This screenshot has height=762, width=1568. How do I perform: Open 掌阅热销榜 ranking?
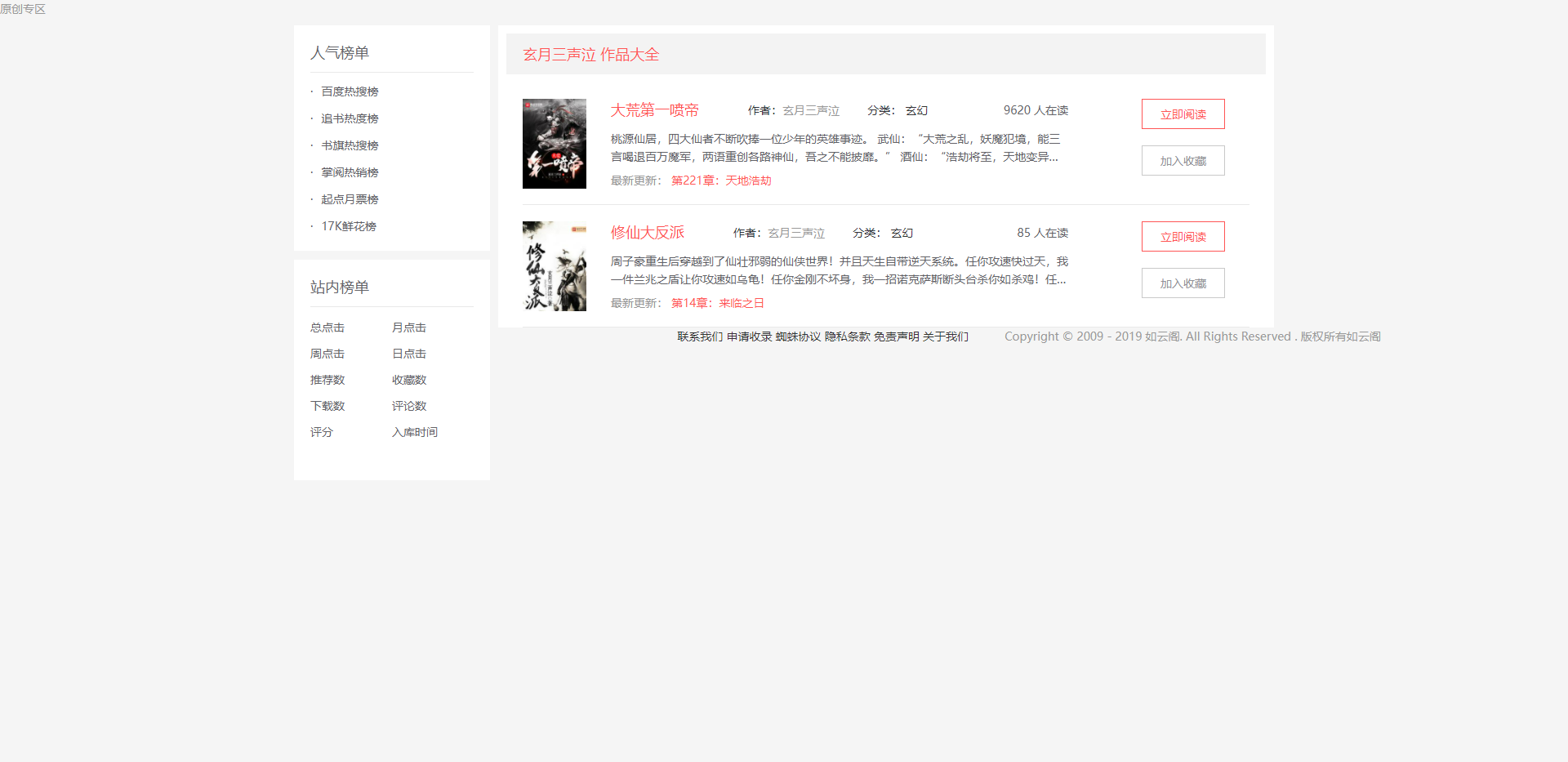[350, 172]
